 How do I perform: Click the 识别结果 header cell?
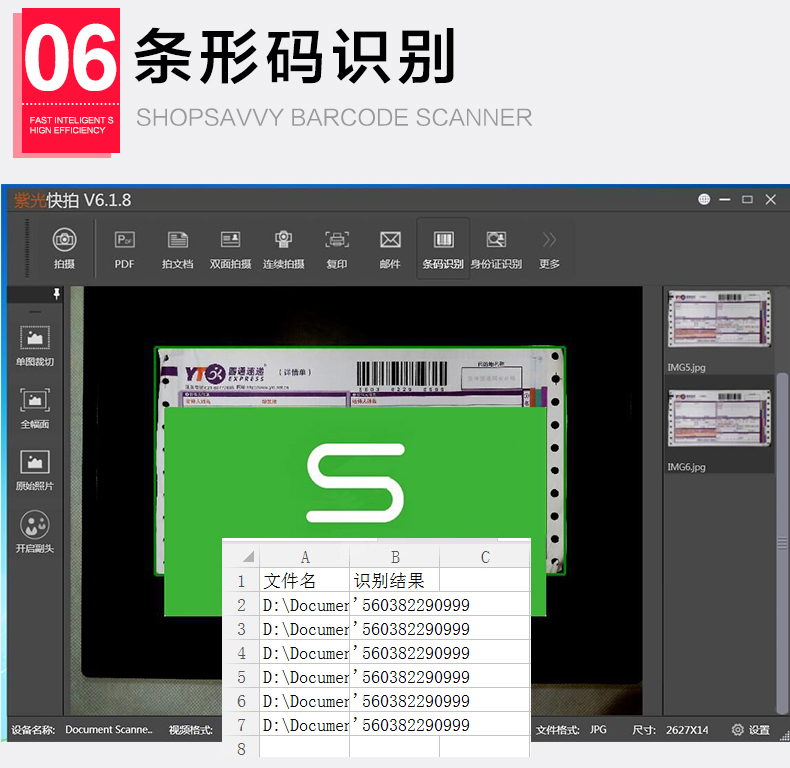point(394,580)
